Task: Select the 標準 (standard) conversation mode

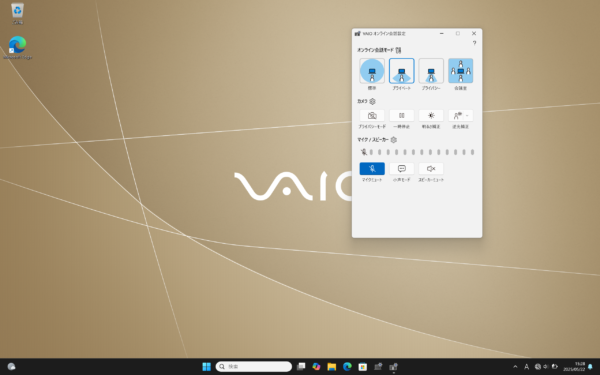Action: point(372,71)
